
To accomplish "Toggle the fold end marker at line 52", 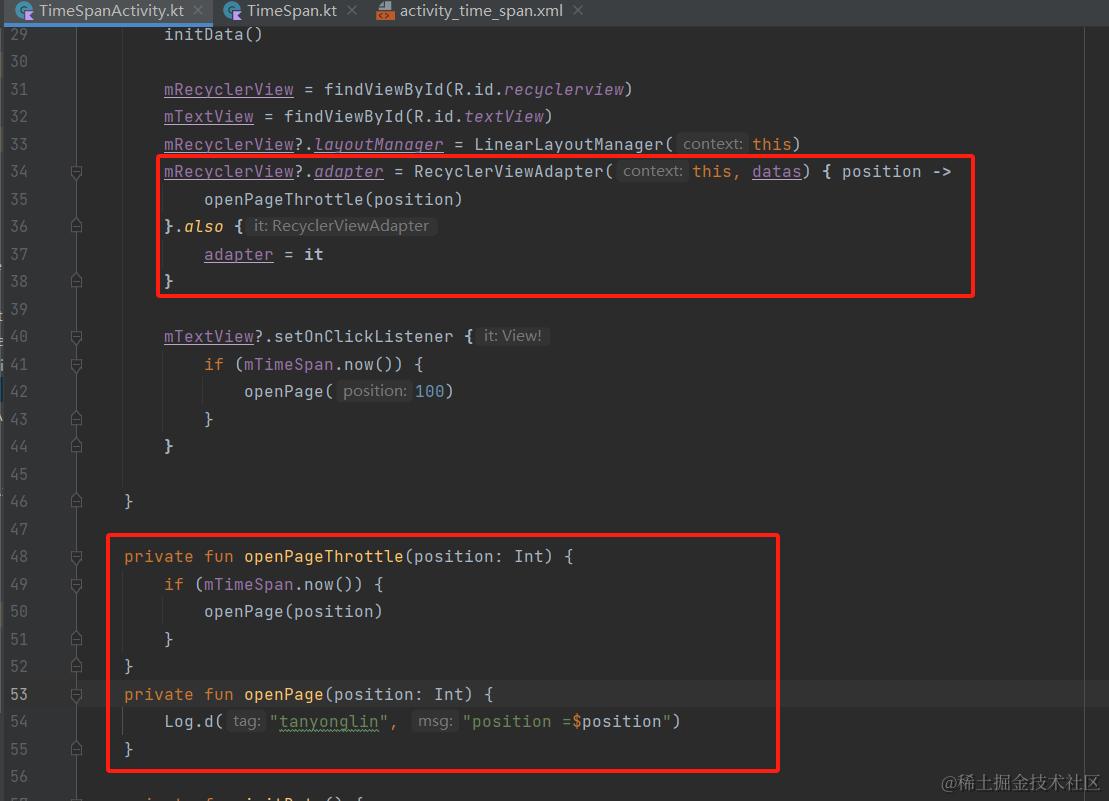I will click(x=76, y=666).
